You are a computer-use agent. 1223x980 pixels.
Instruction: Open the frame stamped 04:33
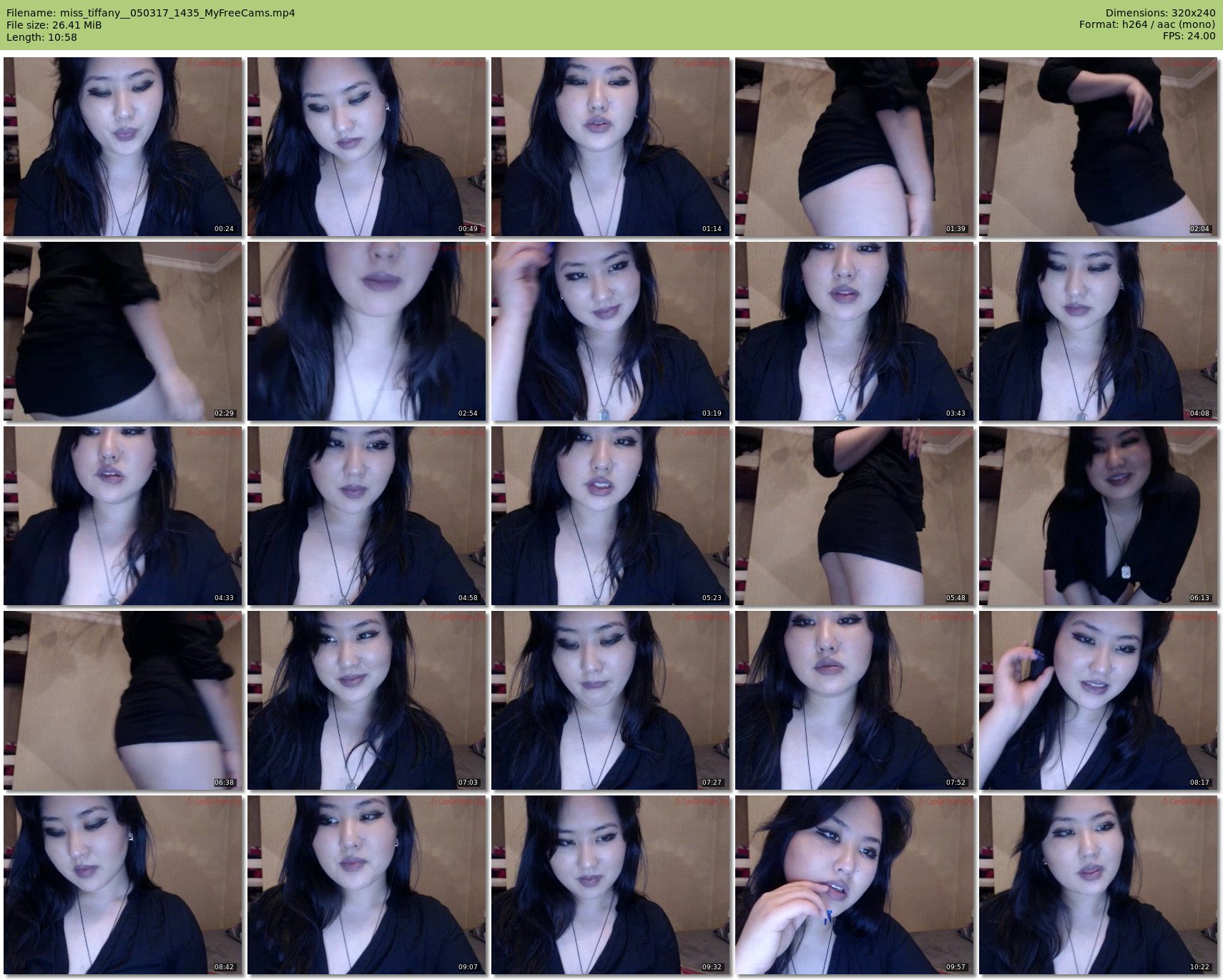[123, 516]
